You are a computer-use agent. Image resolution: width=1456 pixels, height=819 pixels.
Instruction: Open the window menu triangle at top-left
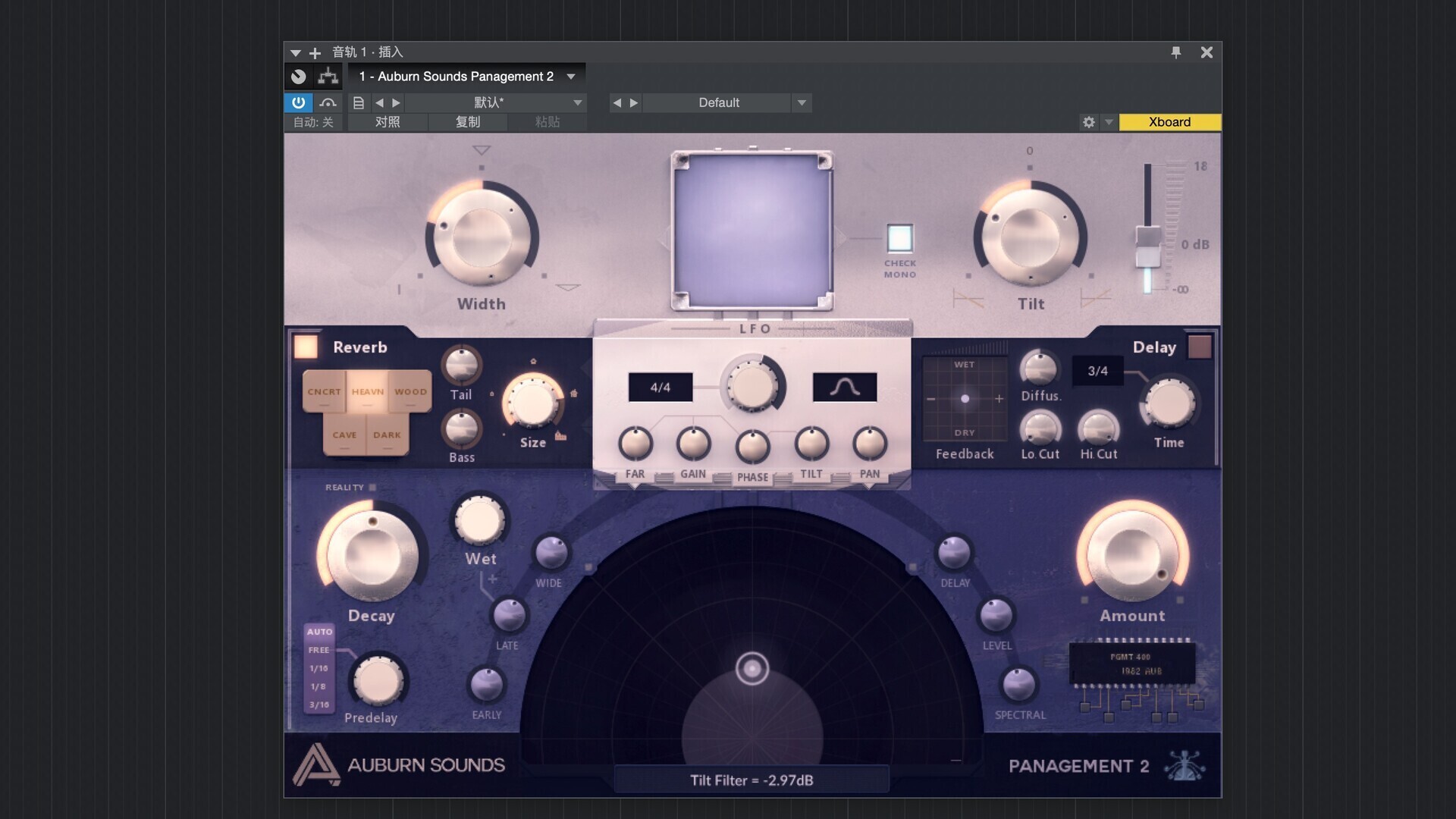[295, 53]
